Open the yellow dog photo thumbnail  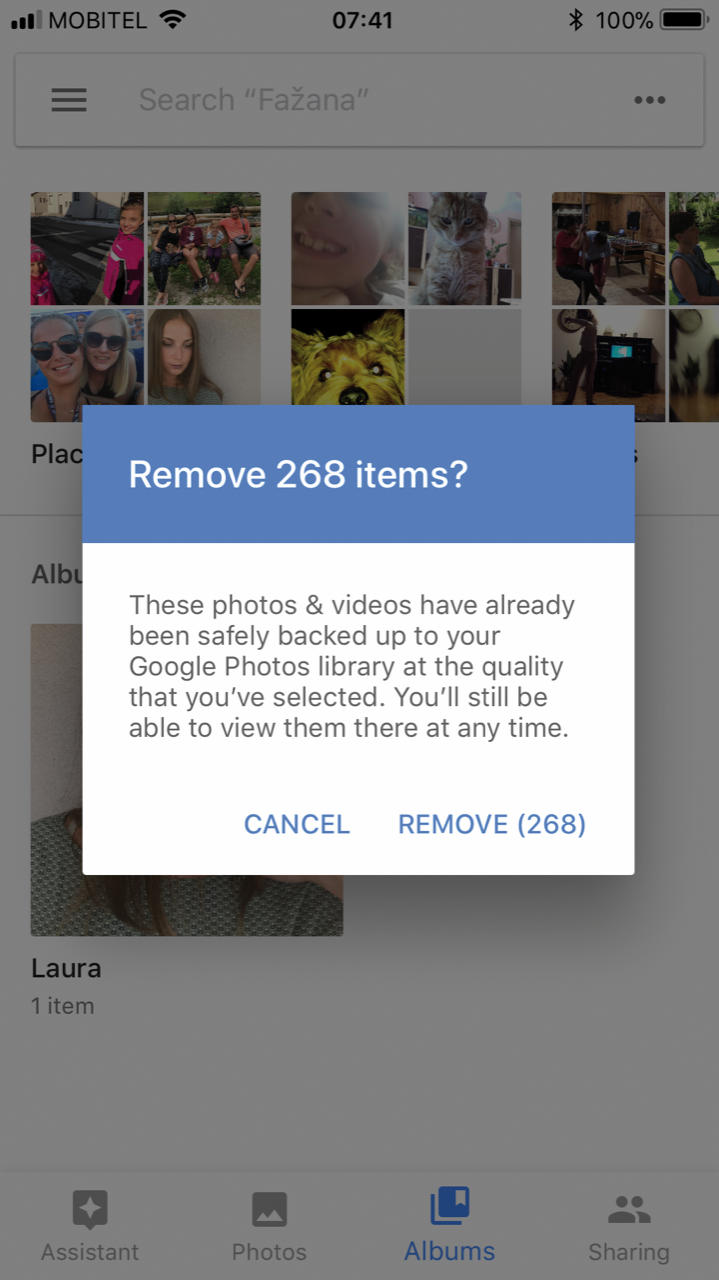348,357
